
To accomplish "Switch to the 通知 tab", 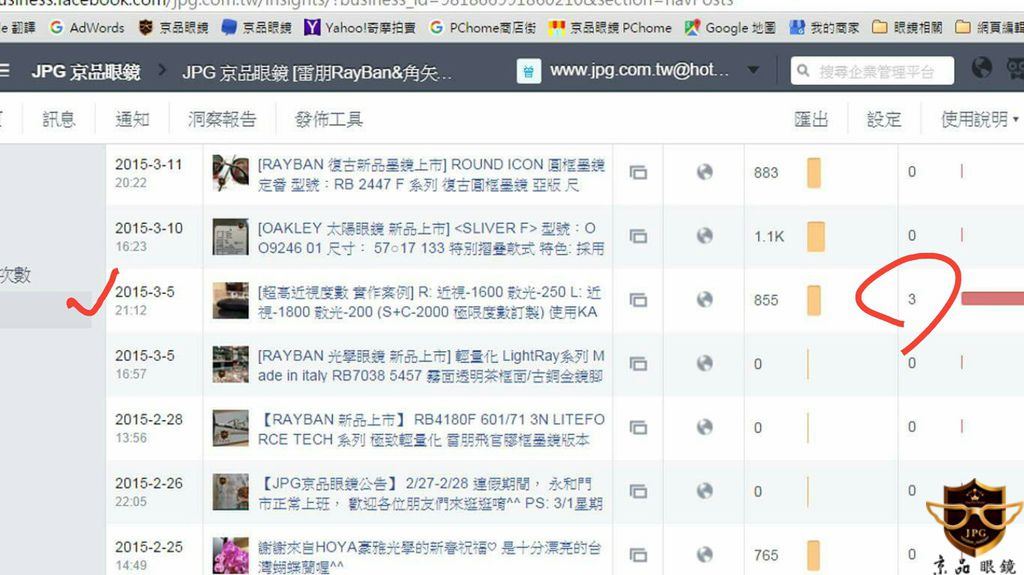I will (133, 119).
